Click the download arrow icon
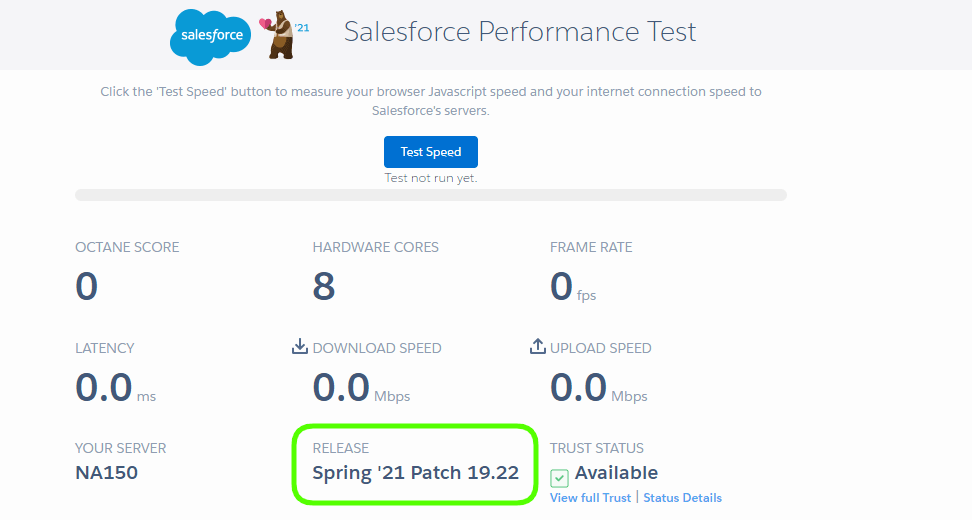Viewport: 972px width, 520px height. 299,346
